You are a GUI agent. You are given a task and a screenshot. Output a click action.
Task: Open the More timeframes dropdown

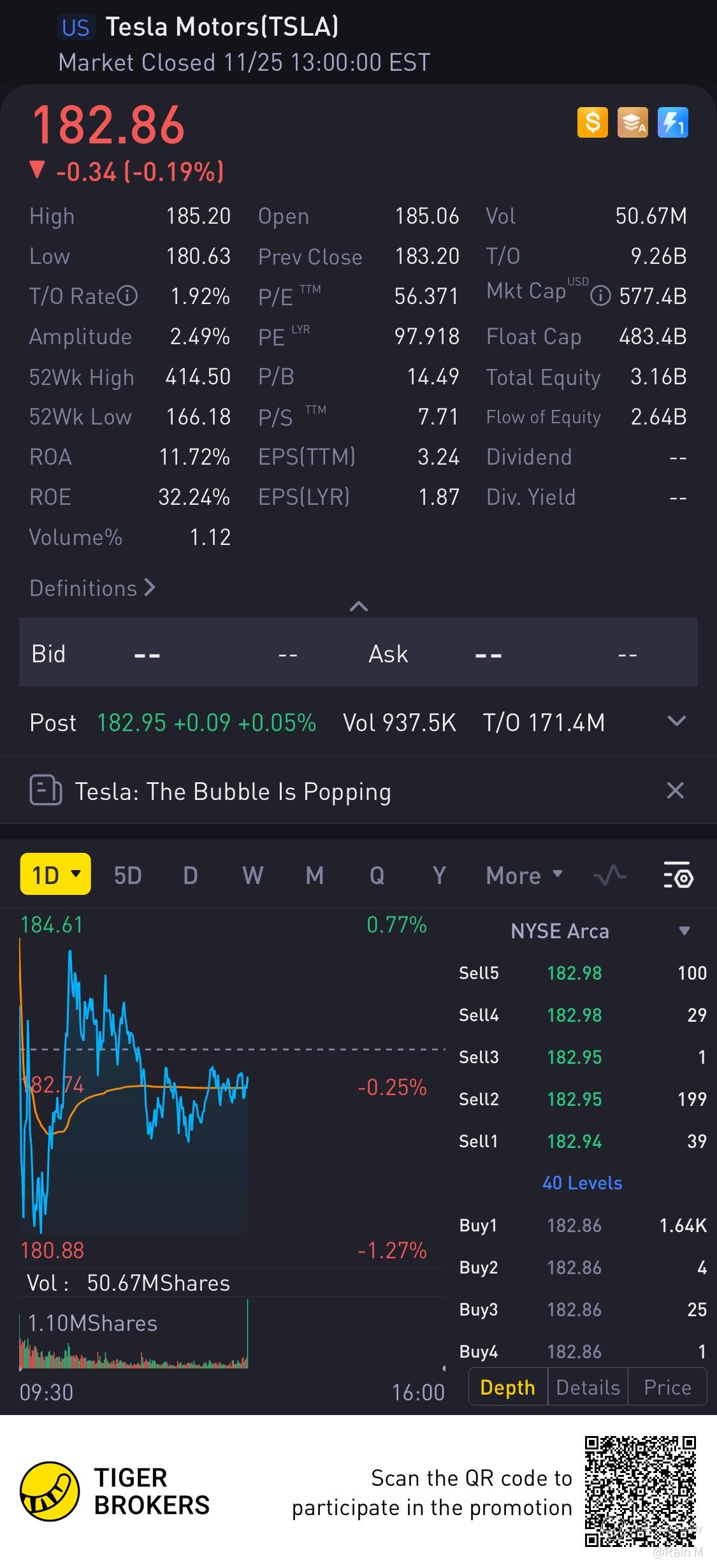coord(524,876)
